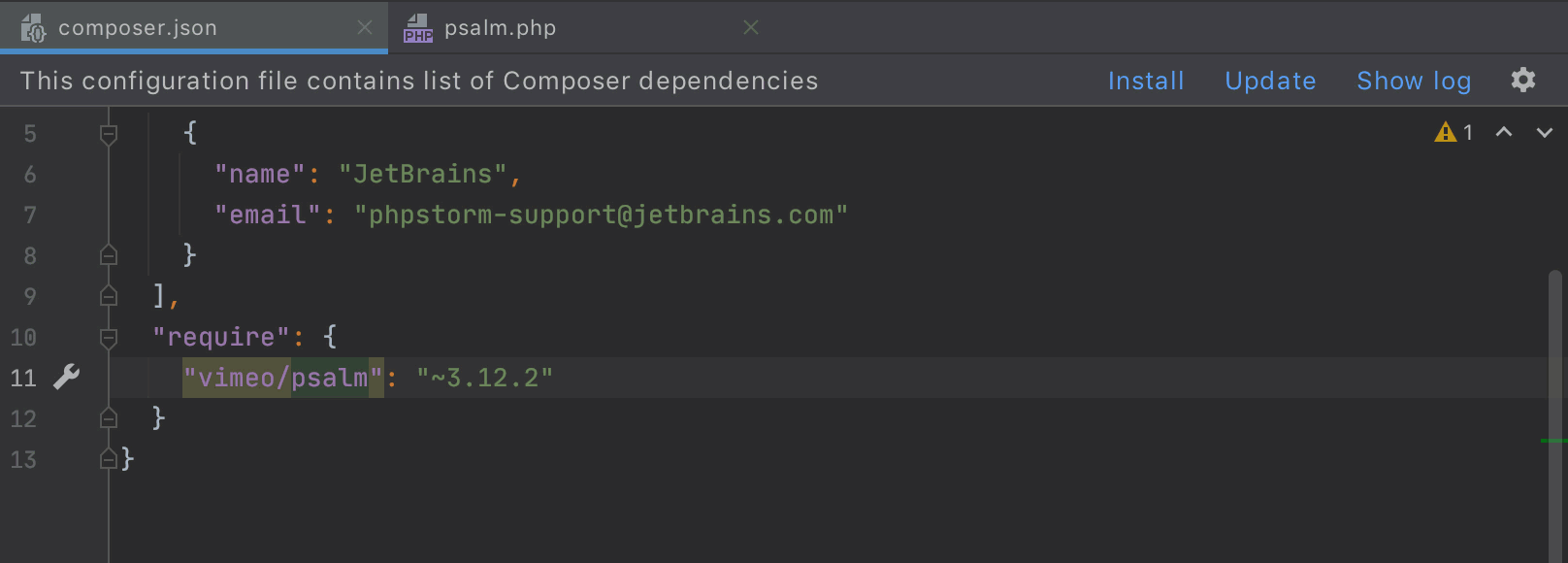Click Update to update Composer packages

tap(1270, 81)
